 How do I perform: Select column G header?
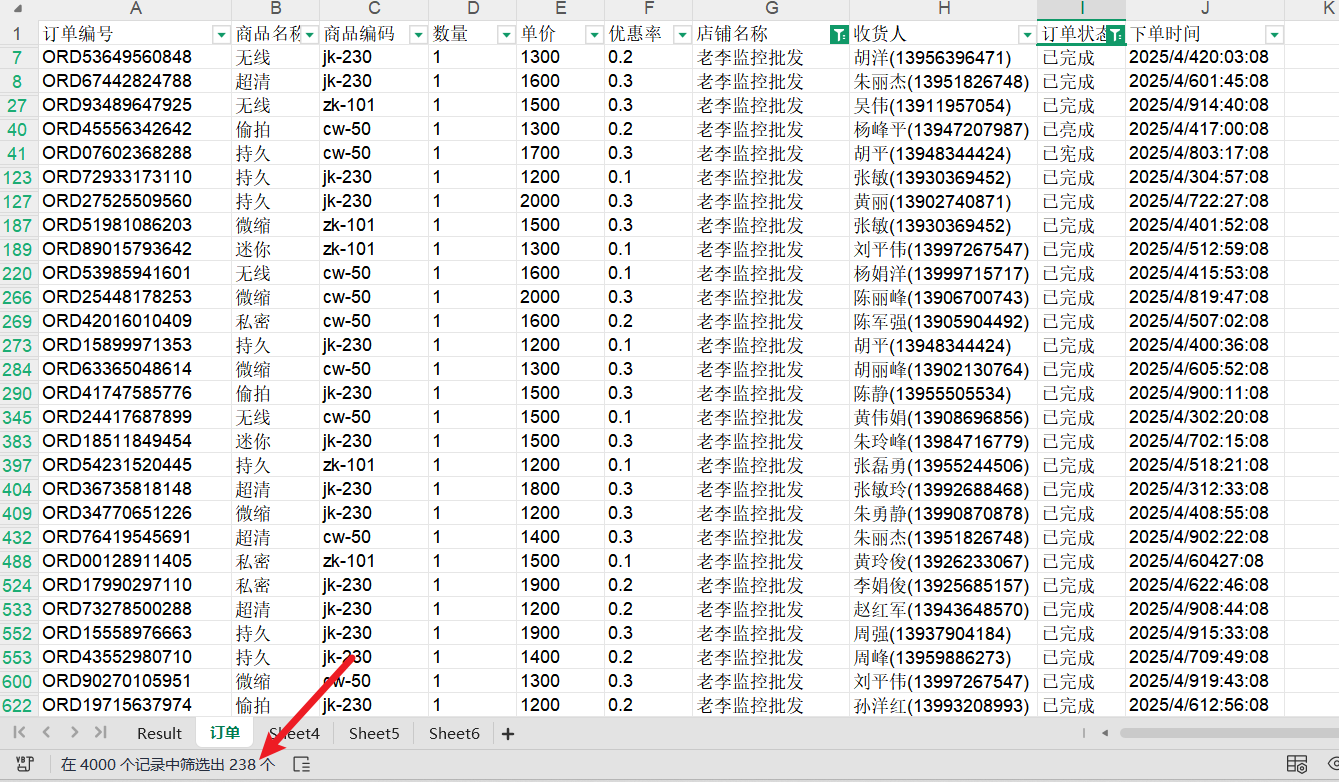coord(771,9)
